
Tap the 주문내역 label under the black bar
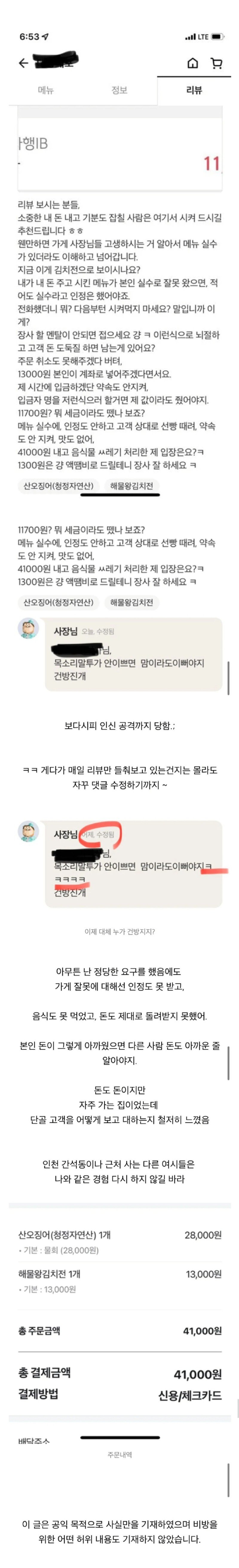tap(119, 1454)
